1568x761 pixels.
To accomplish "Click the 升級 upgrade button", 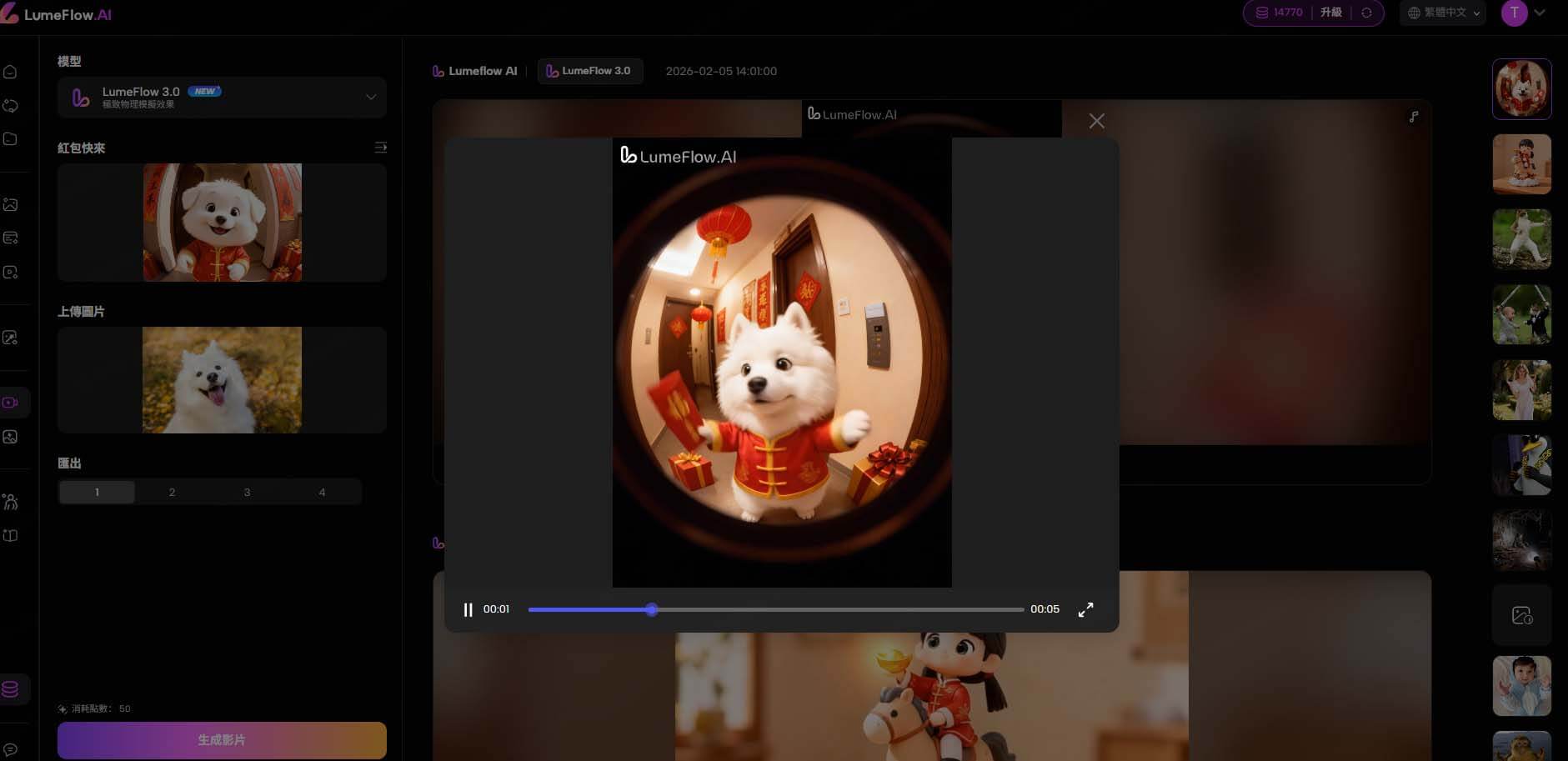I will click(x=1331, y=13).
